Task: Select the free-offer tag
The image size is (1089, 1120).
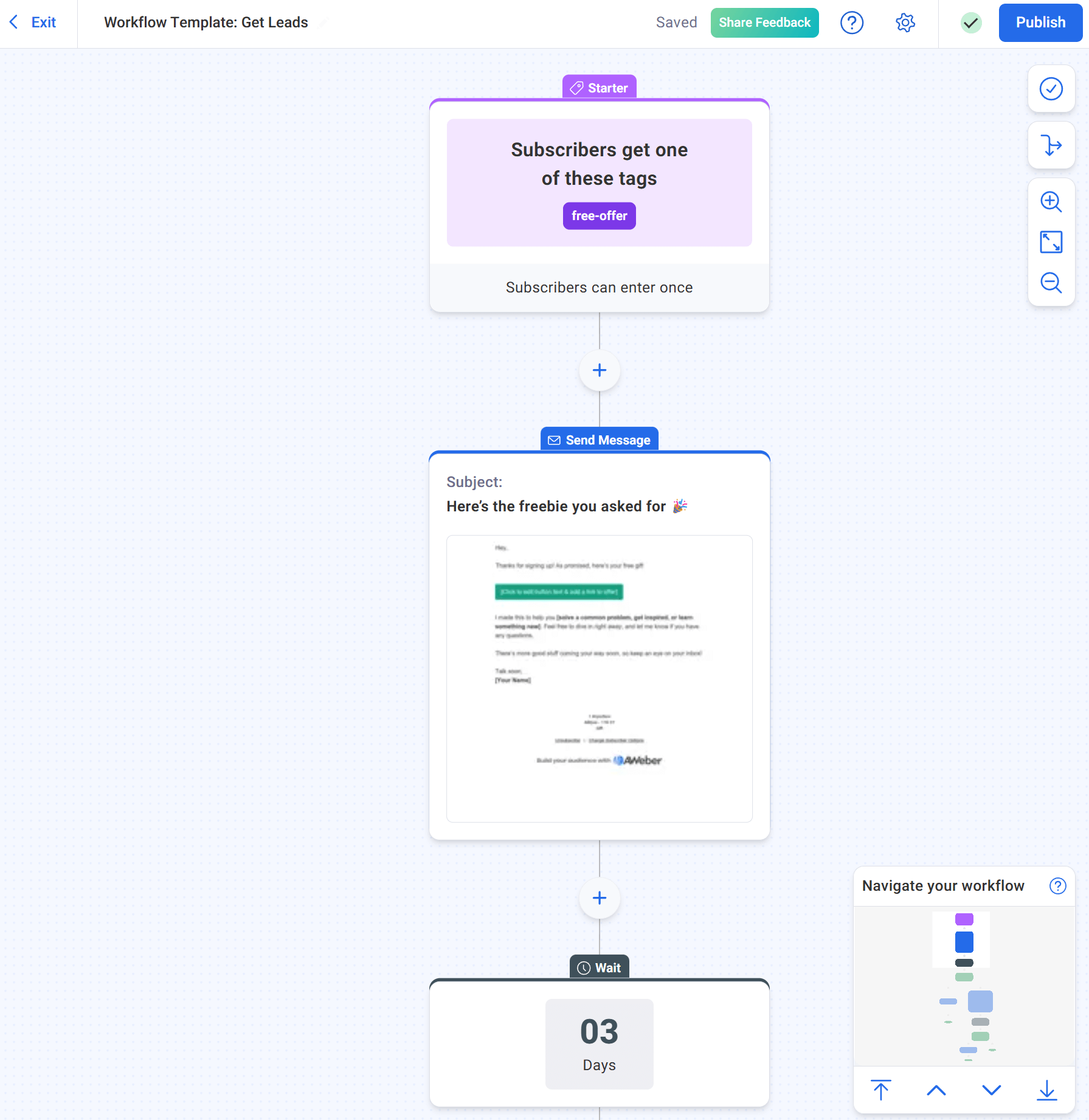Action: [x=599, y=216]
